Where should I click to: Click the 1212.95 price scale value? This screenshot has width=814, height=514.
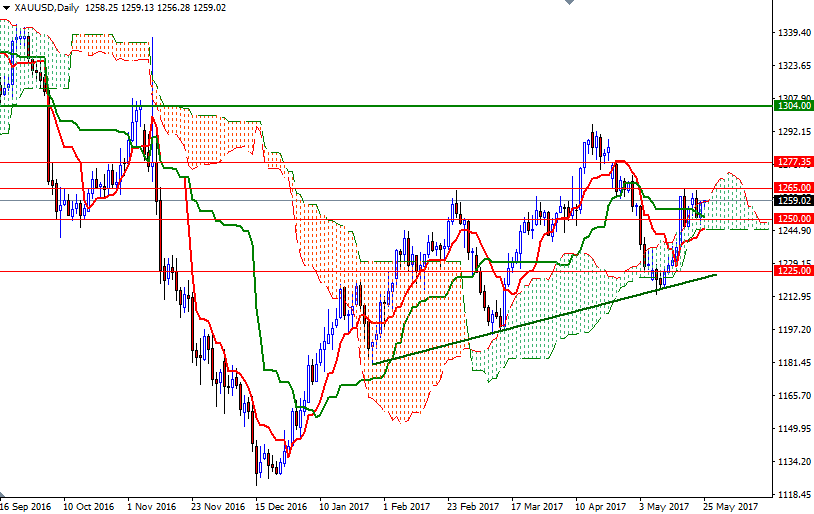point(794,296)
